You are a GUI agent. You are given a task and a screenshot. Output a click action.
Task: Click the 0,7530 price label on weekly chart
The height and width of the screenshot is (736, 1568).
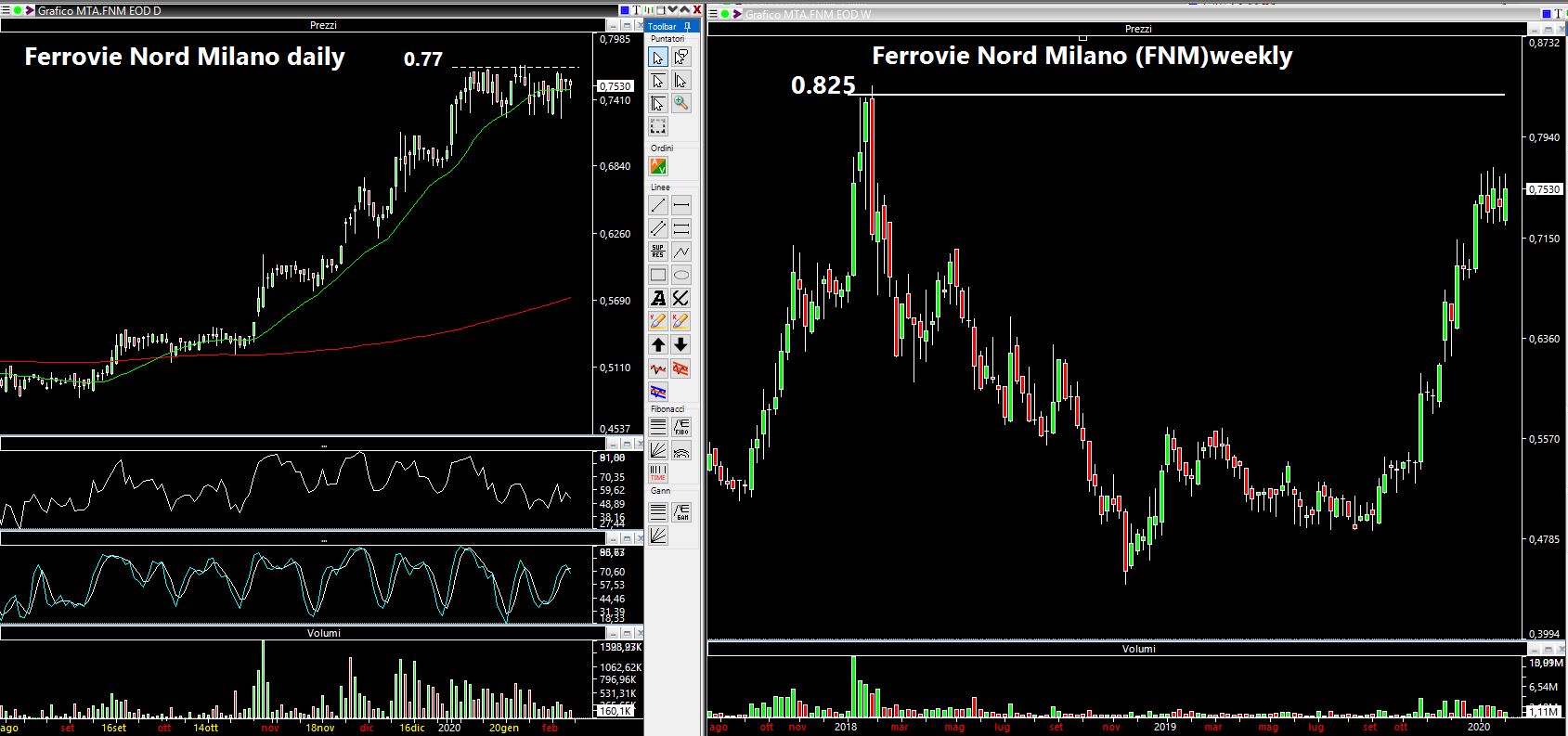pos(1546,188)
